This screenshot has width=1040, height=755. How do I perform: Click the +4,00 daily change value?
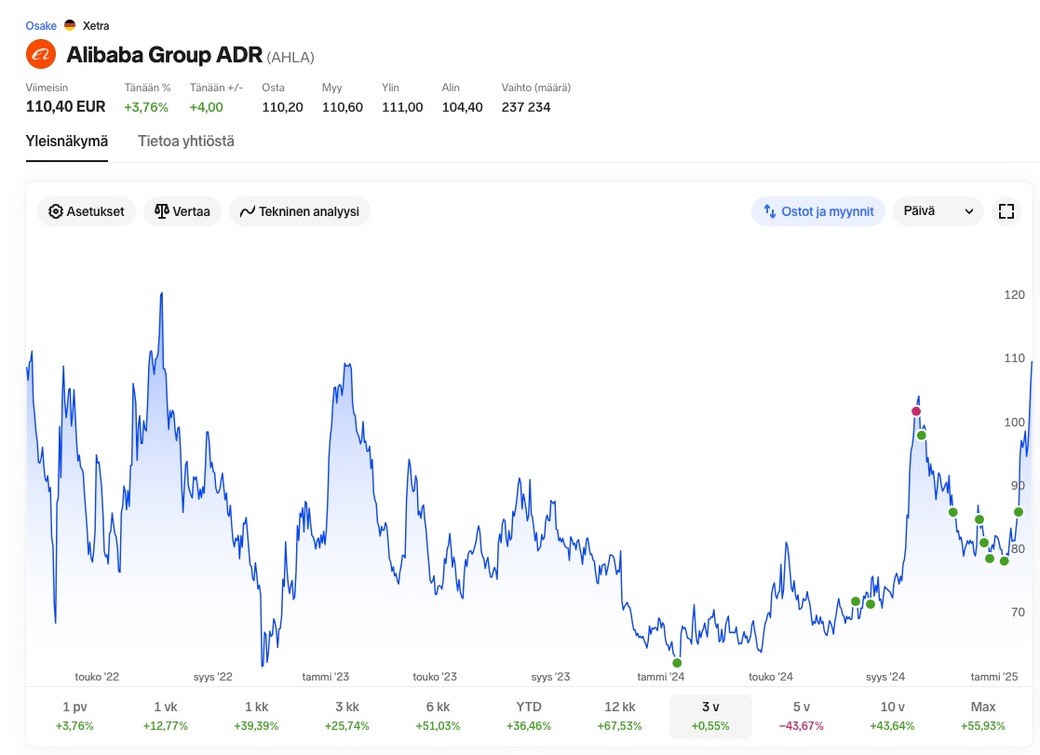click(206, 107)
